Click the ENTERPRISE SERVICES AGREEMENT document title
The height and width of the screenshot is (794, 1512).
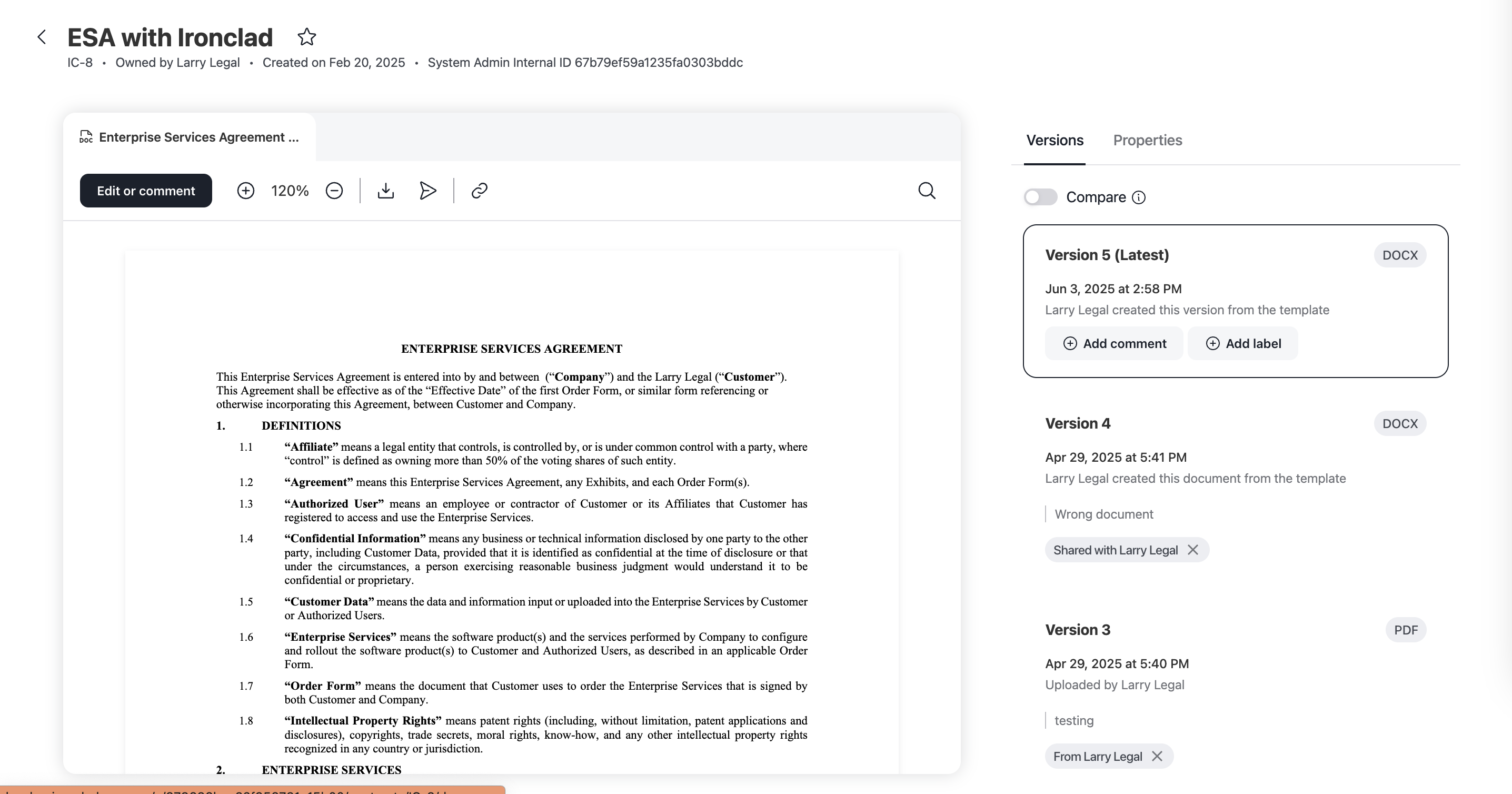point(512,349)
